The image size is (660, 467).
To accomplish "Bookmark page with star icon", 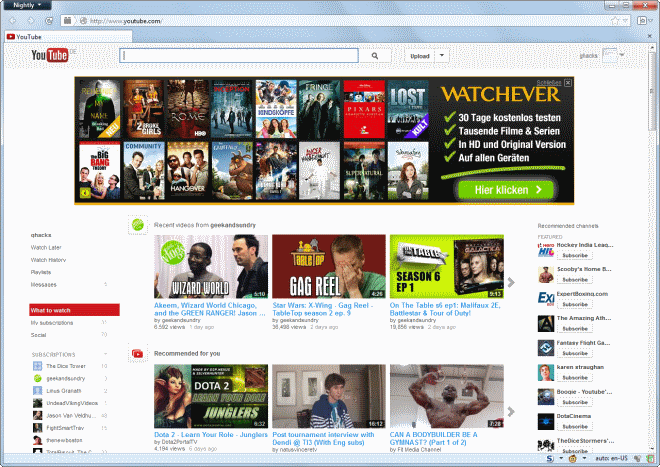I will pos(615,21).
